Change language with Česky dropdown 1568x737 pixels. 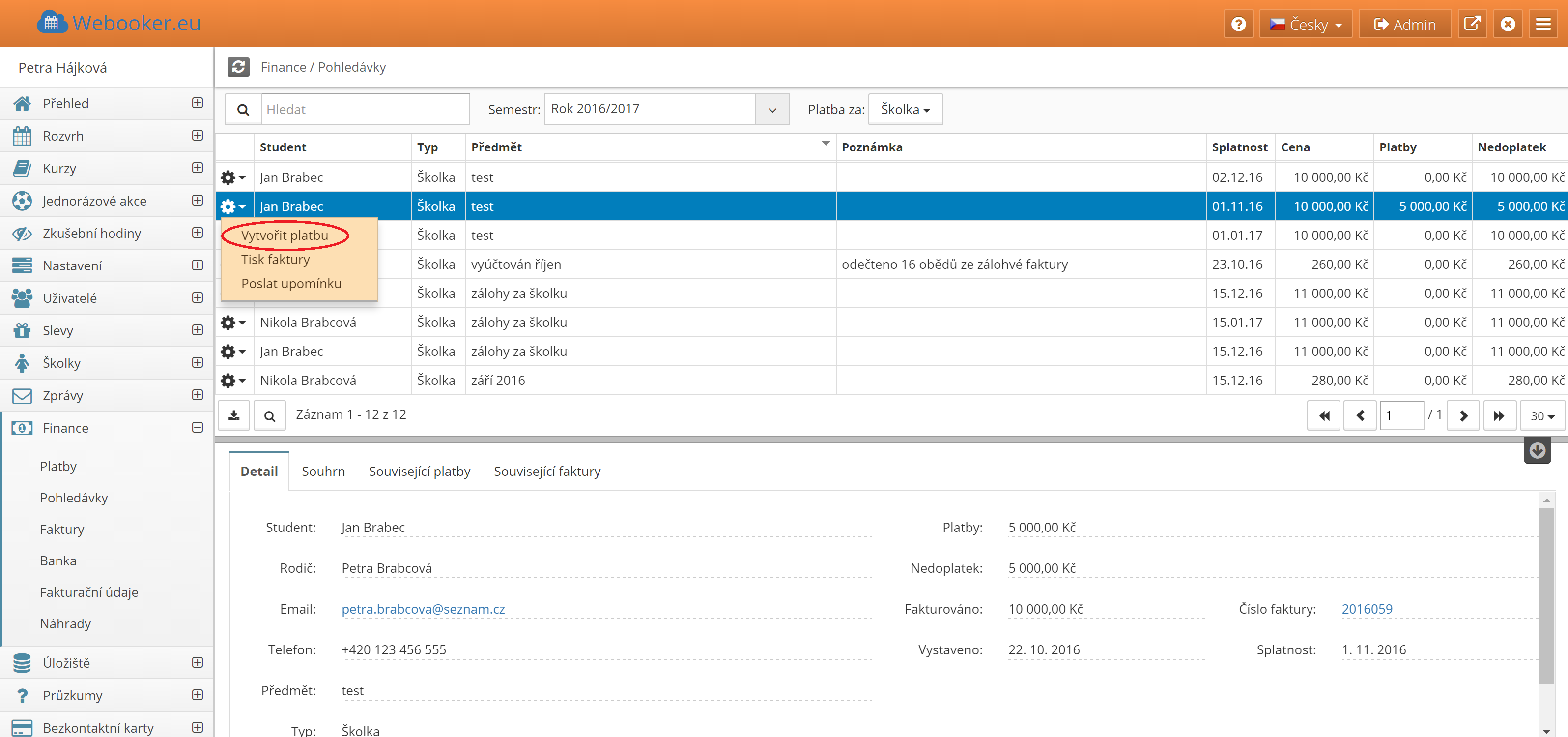(1305, 25)
